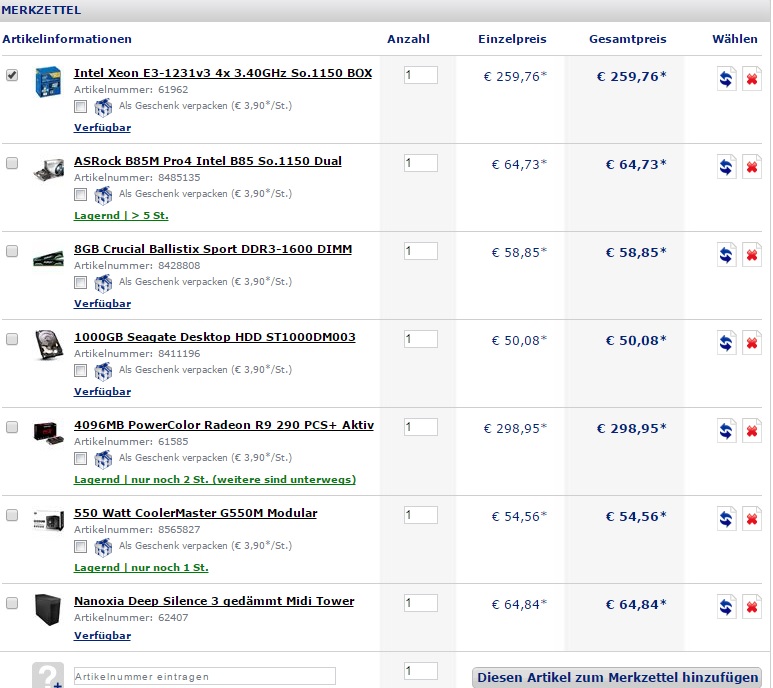
Task: Select the PowerColor Radeon row checkbox
Action: (12, 427)
